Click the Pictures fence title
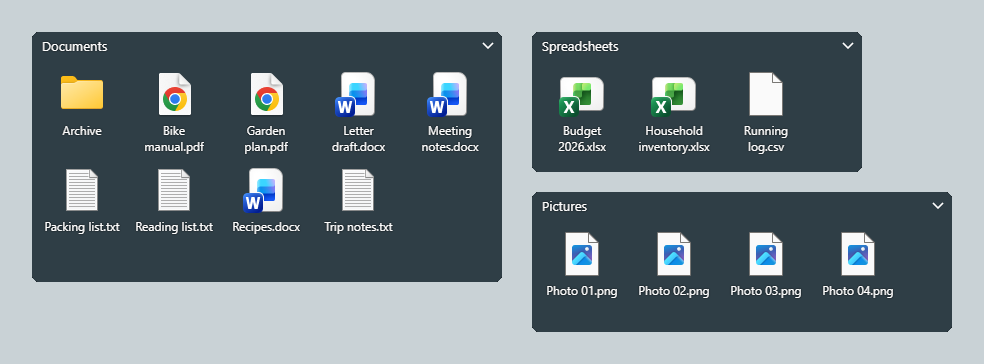984x364 pixels. [564, 206]
